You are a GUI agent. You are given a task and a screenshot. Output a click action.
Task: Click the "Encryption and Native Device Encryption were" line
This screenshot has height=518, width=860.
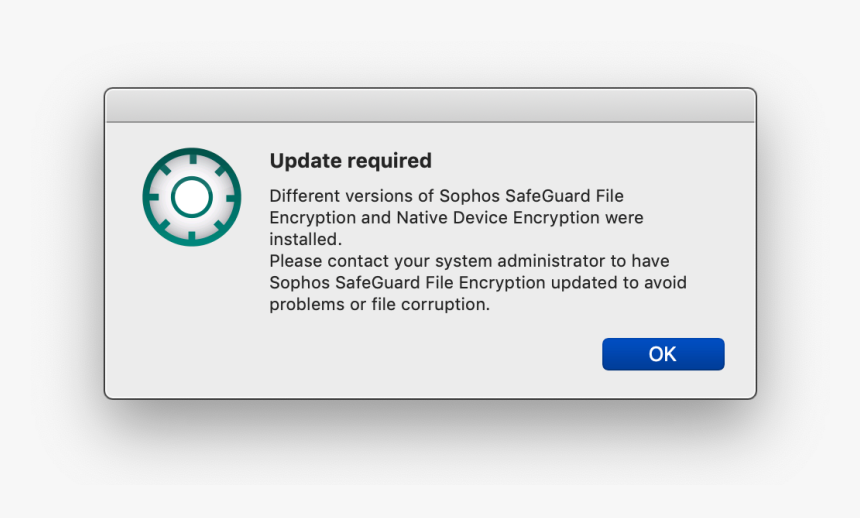[456, 218]
